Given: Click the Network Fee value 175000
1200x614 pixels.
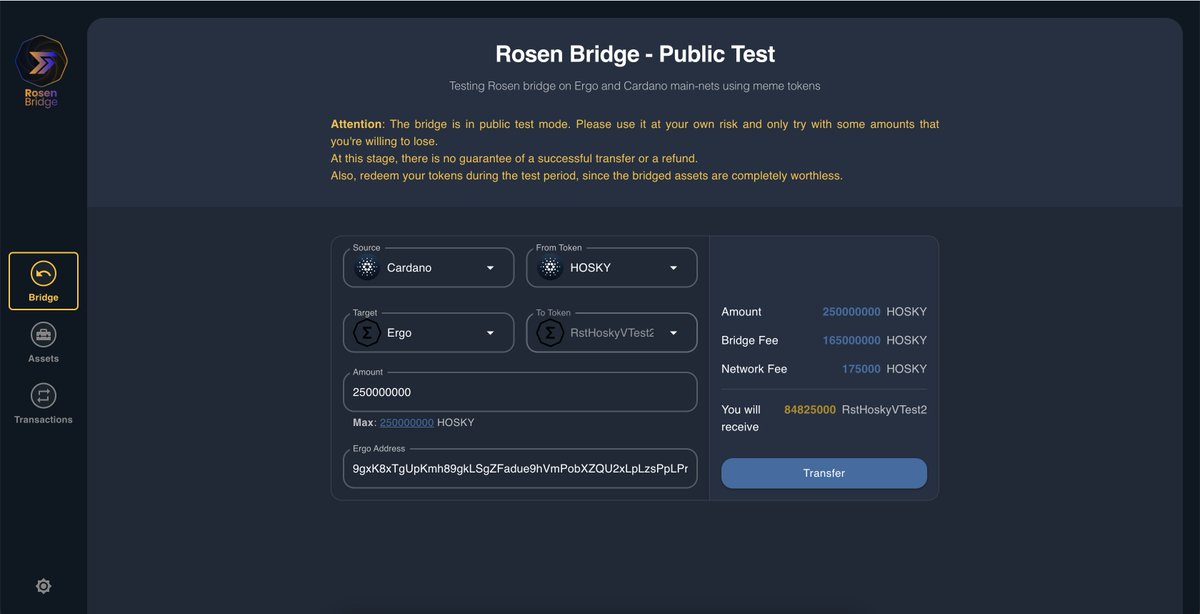Looking at the screenshot, I should 861,369.
